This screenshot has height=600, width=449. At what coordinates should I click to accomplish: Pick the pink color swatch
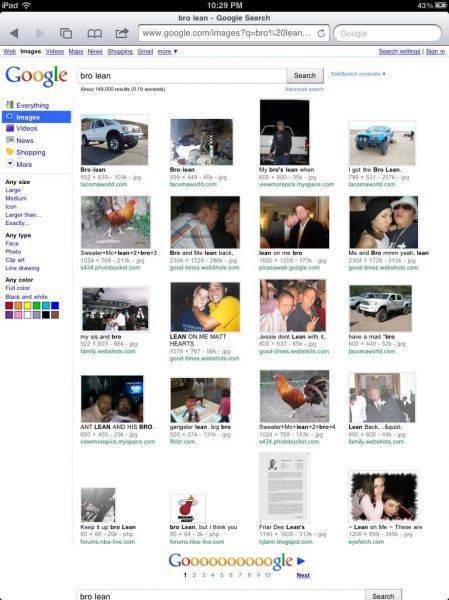(x=18, y=315)
